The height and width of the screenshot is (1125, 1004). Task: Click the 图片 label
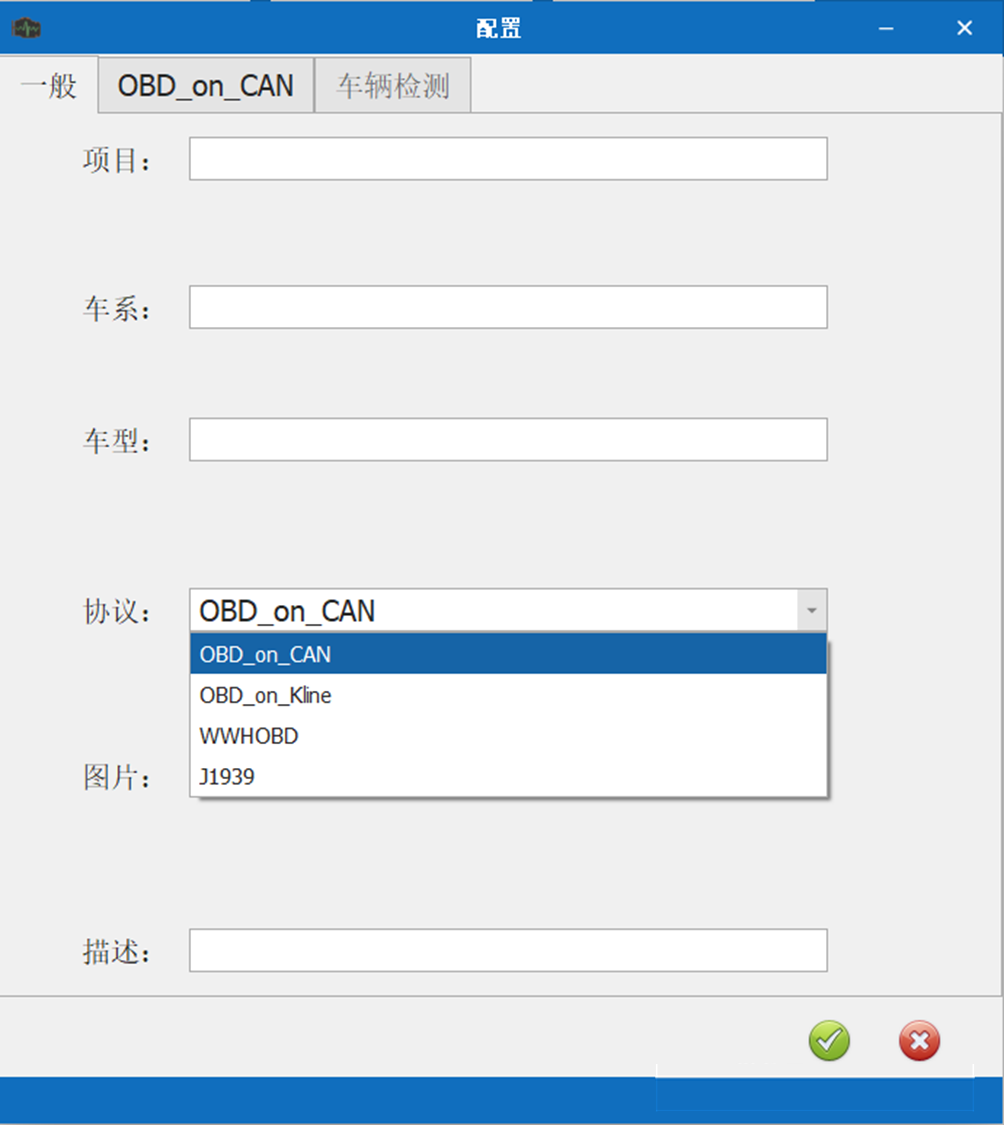tap(116, 777)
